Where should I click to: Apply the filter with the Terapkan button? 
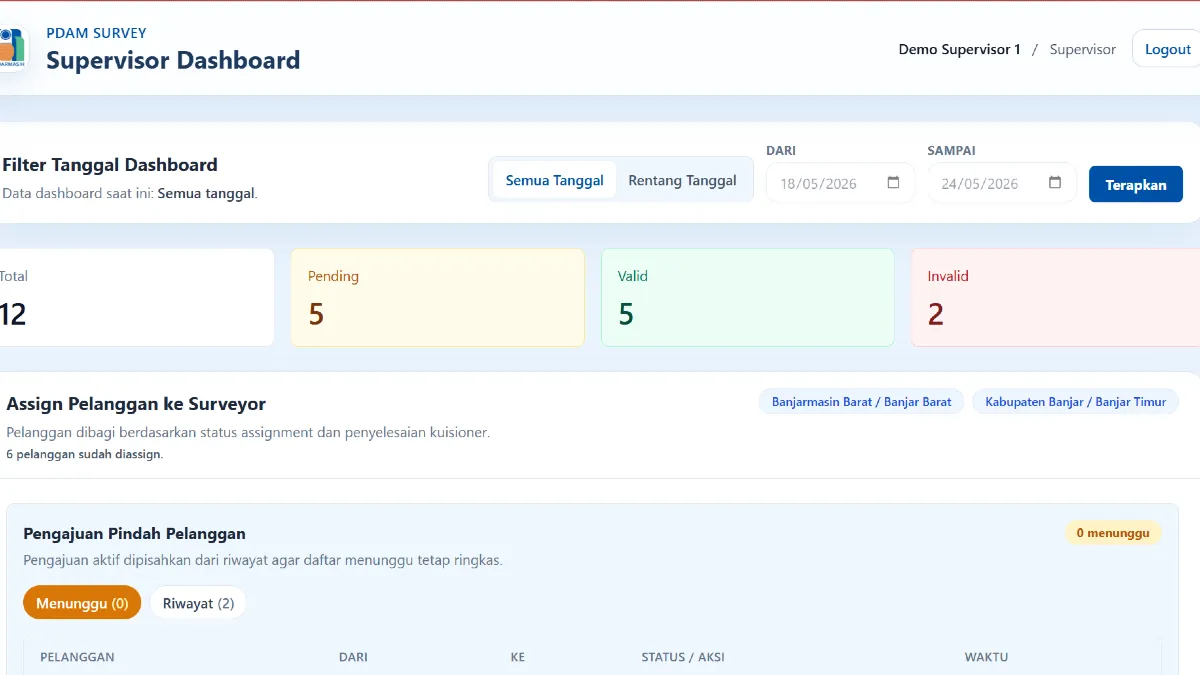(x=1136, y=184)
